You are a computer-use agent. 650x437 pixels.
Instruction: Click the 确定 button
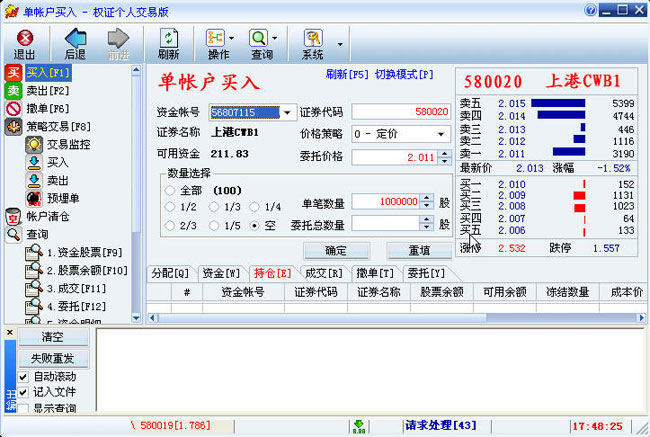336,250
